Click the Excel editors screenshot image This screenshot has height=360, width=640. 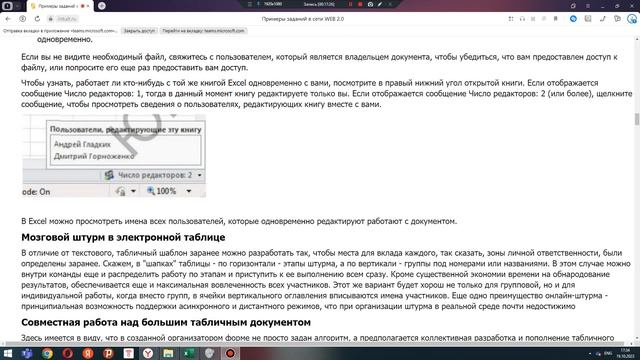[x=114, y=156]
